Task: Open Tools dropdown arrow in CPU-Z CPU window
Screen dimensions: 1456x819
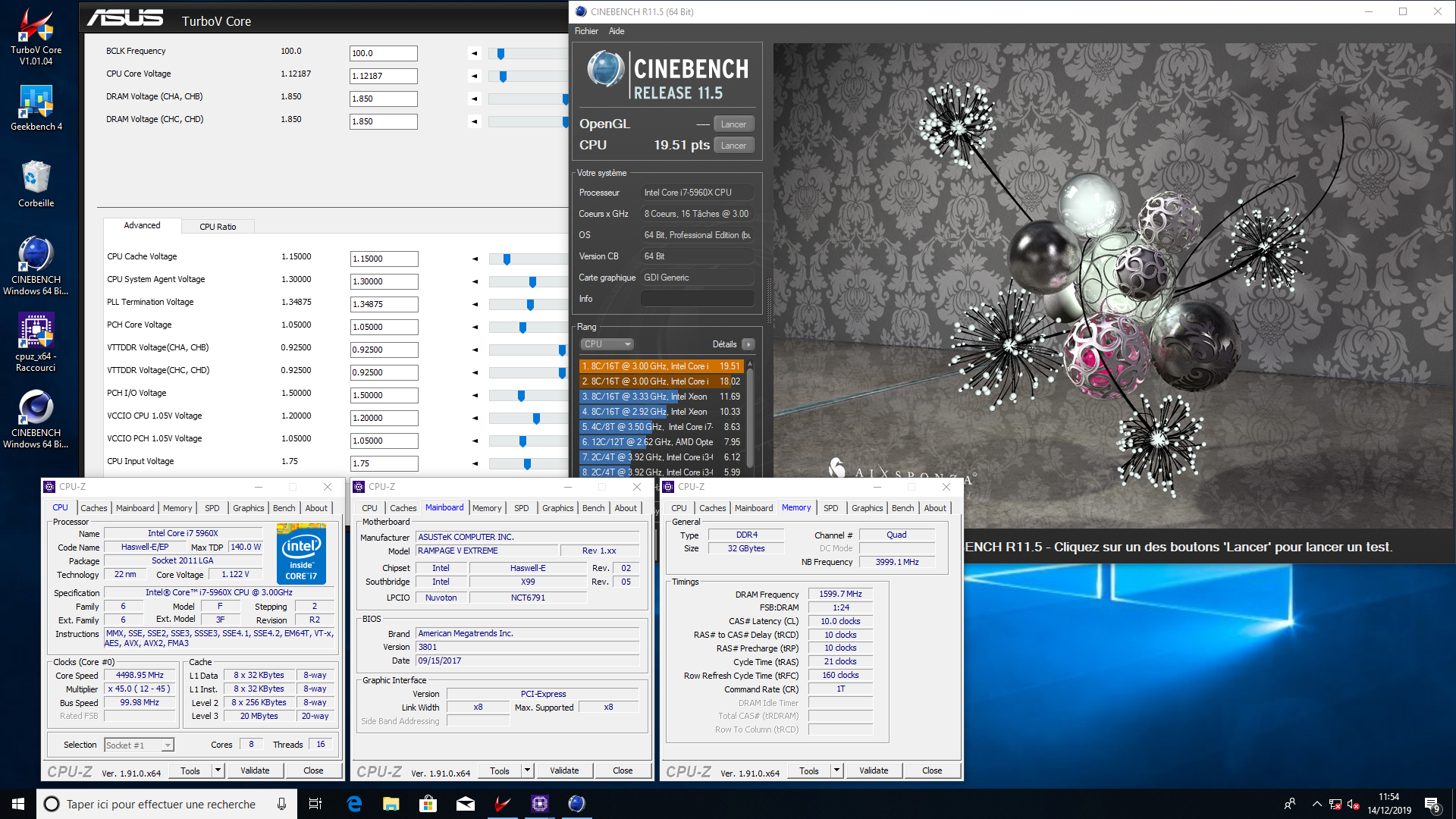Action: [218, 770]
